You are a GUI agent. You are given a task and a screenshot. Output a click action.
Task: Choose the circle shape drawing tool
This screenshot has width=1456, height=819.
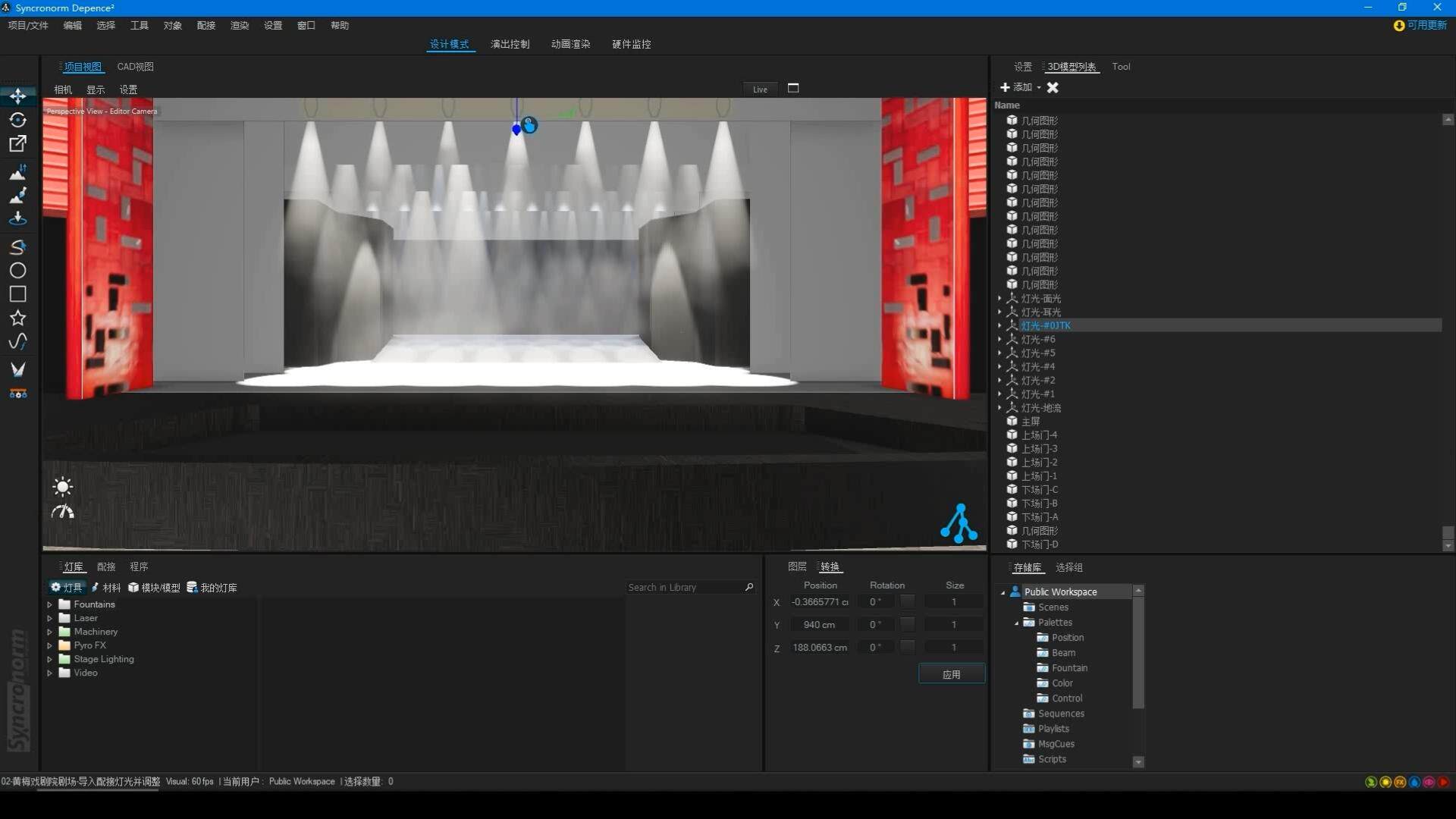(x=17, y=271)
